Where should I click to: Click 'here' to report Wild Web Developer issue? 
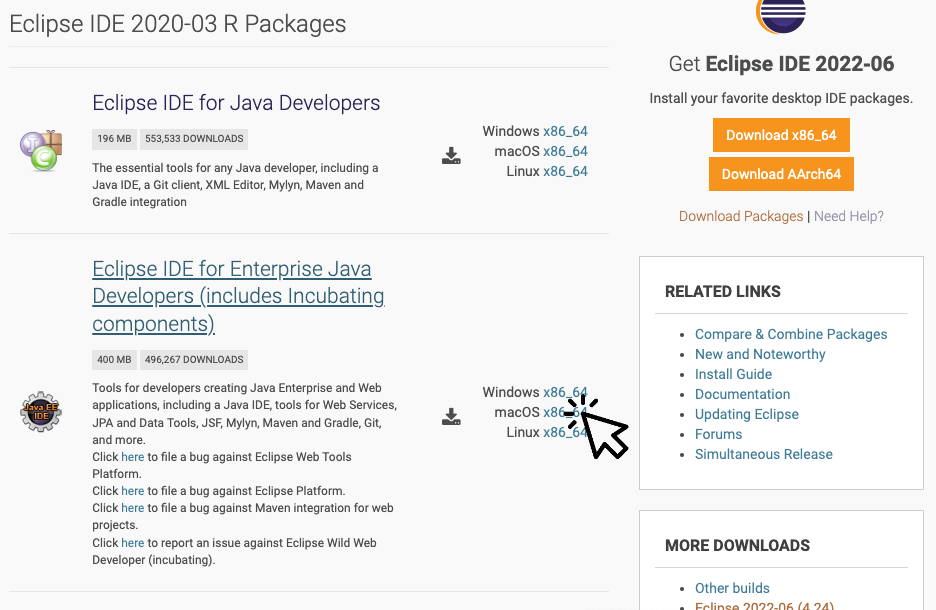pyautogui.click(x=133, y=543)
